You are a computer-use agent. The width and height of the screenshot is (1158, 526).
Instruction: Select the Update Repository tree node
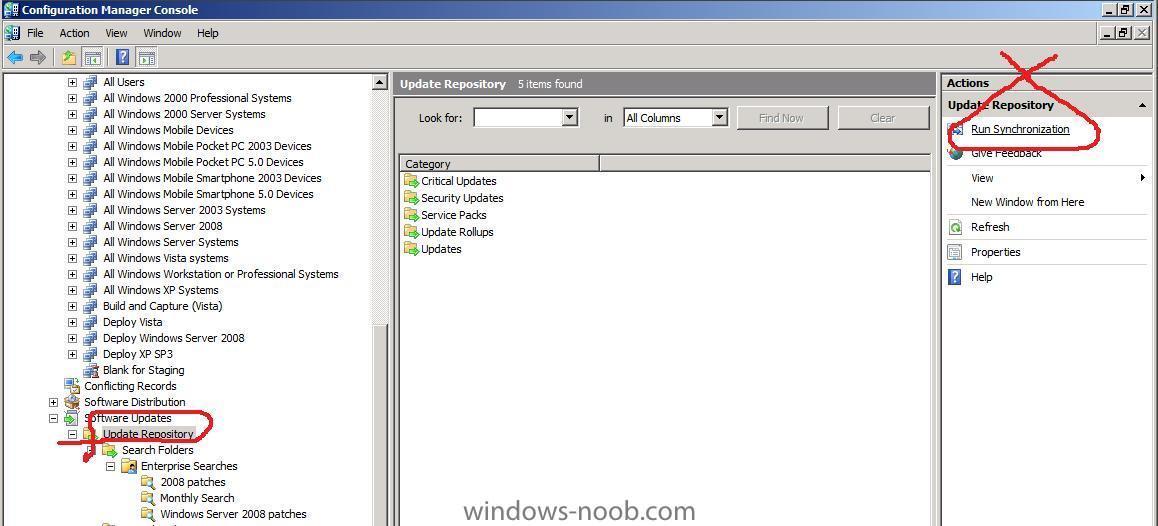pyautogui.click(x=148, y=434)
